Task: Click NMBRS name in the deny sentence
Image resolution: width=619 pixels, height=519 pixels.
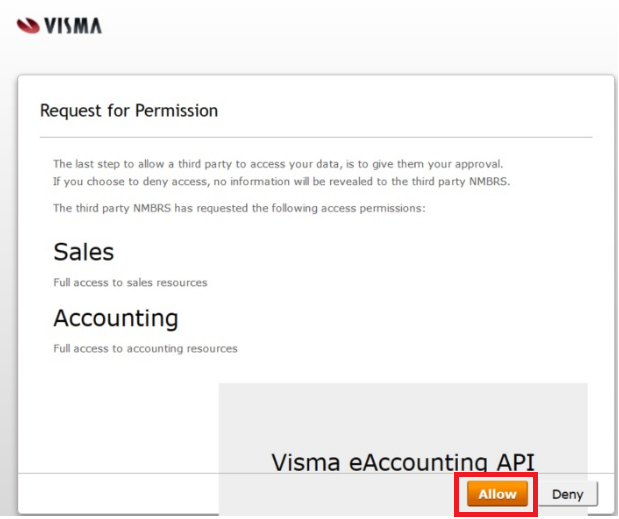Action: [x=488, y=182]
